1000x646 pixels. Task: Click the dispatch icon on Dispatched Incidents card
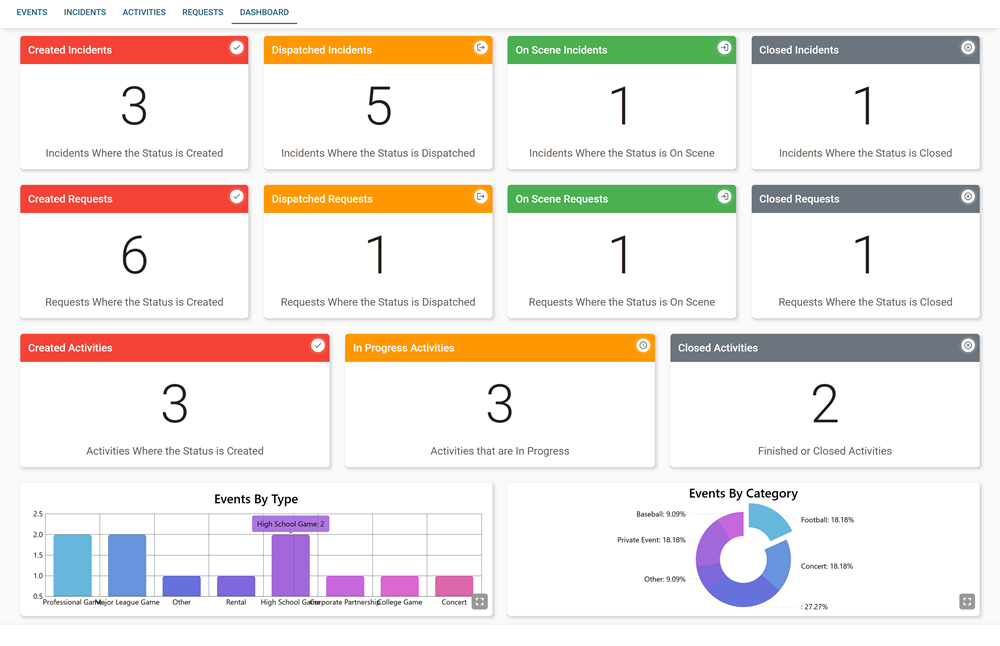(x=480, y=48)
